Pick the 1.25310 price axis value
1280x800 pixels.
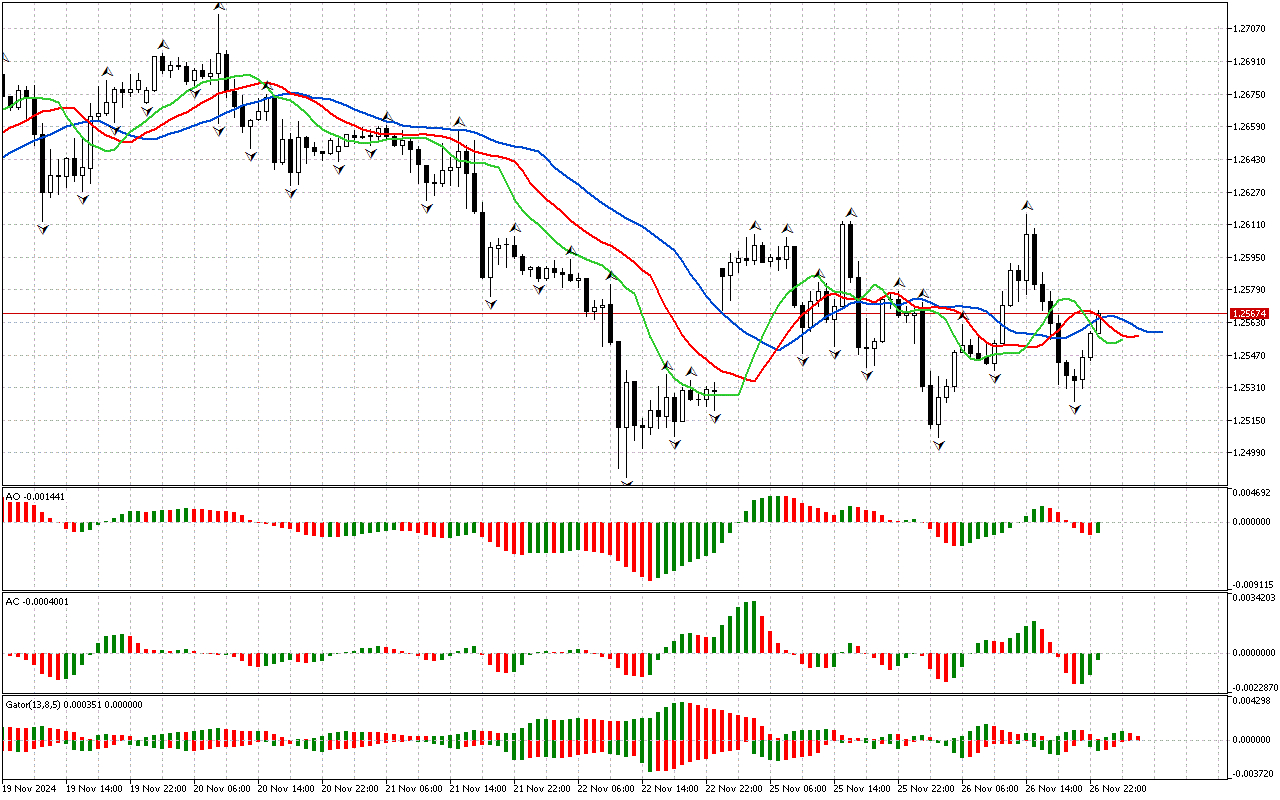click(x=1251, y=388)
